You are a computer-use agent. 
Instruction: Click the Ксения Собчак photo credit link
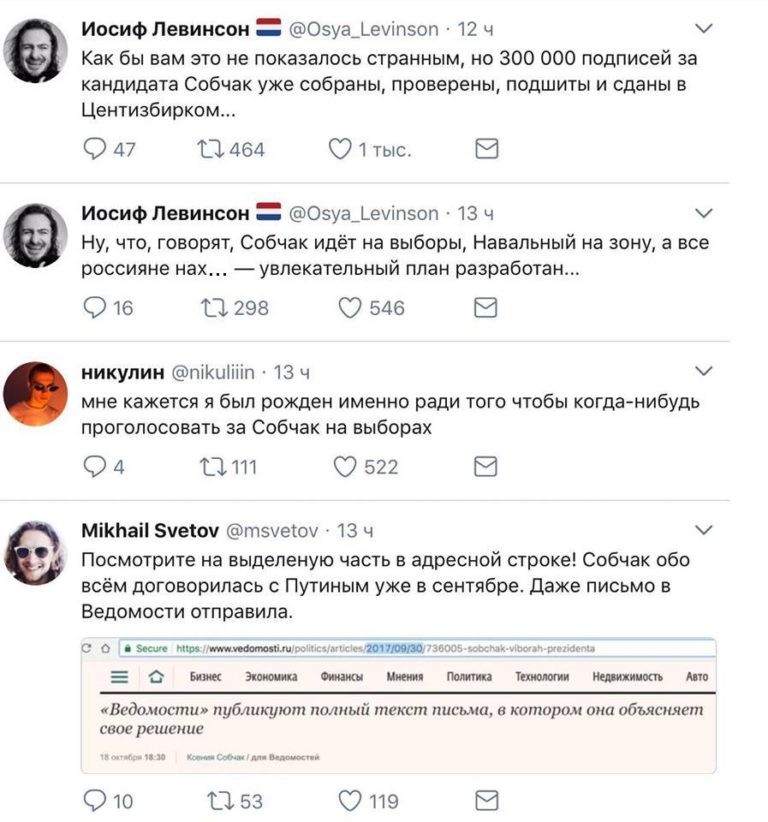coord(253,757)
